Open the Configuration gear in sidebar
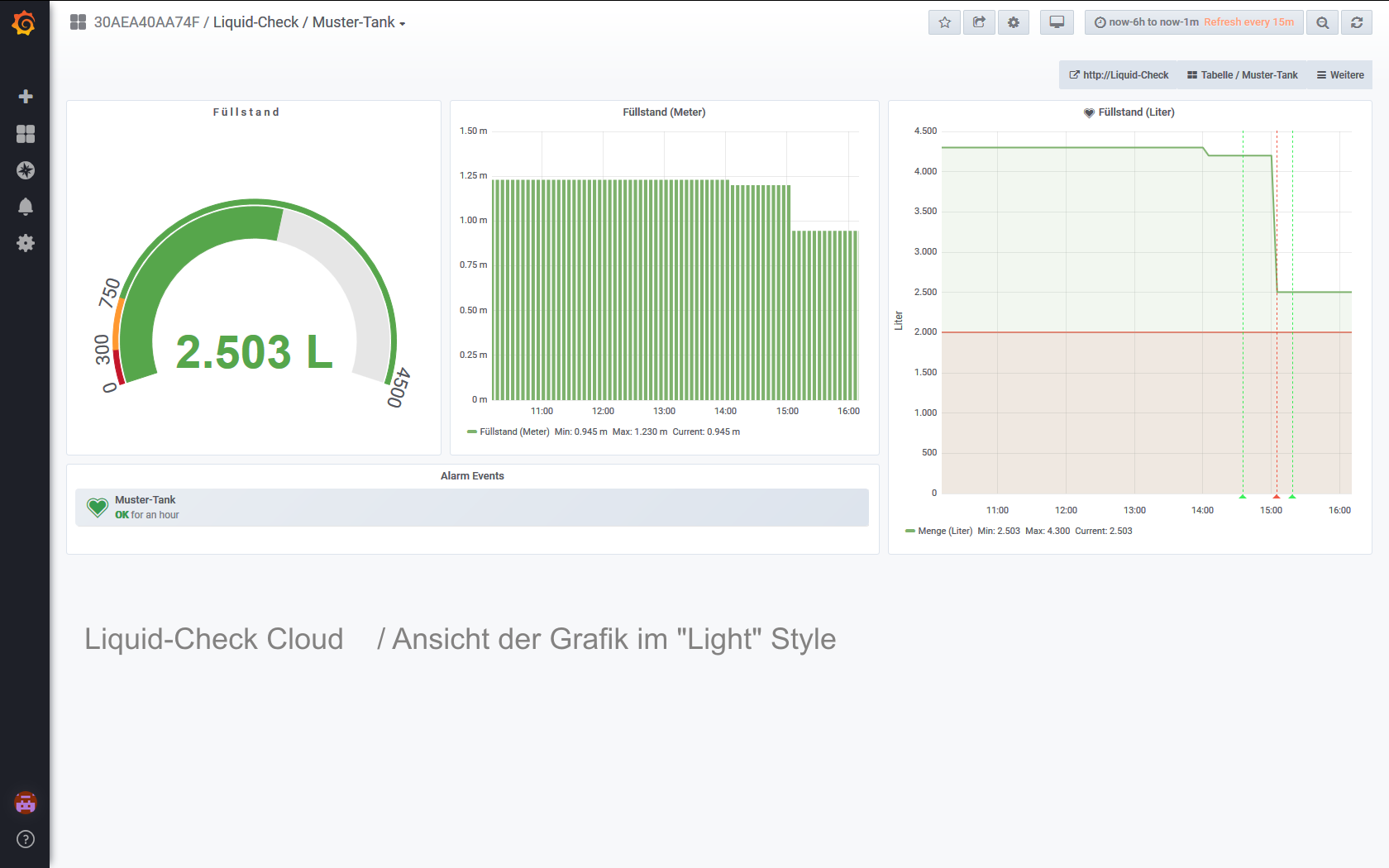Image resolution: width=1389 pixels, height=868 pixels. click(x=26, y=243)
